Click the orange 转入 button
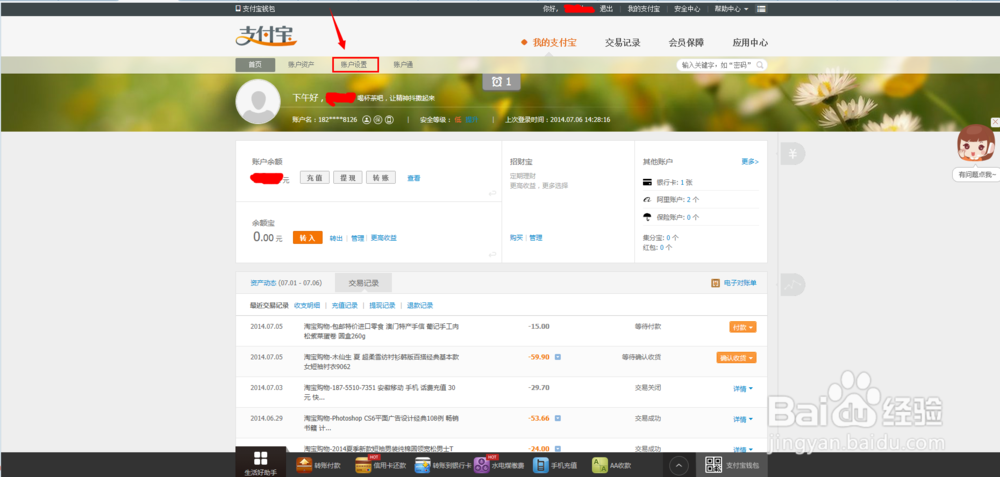The image size is (1000, 477). (307, 237)
